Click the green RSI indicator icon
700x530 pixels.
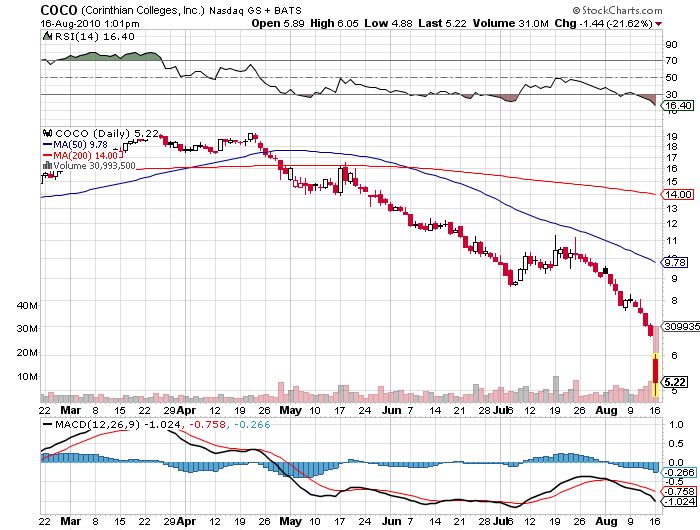[x=47, y=36]
